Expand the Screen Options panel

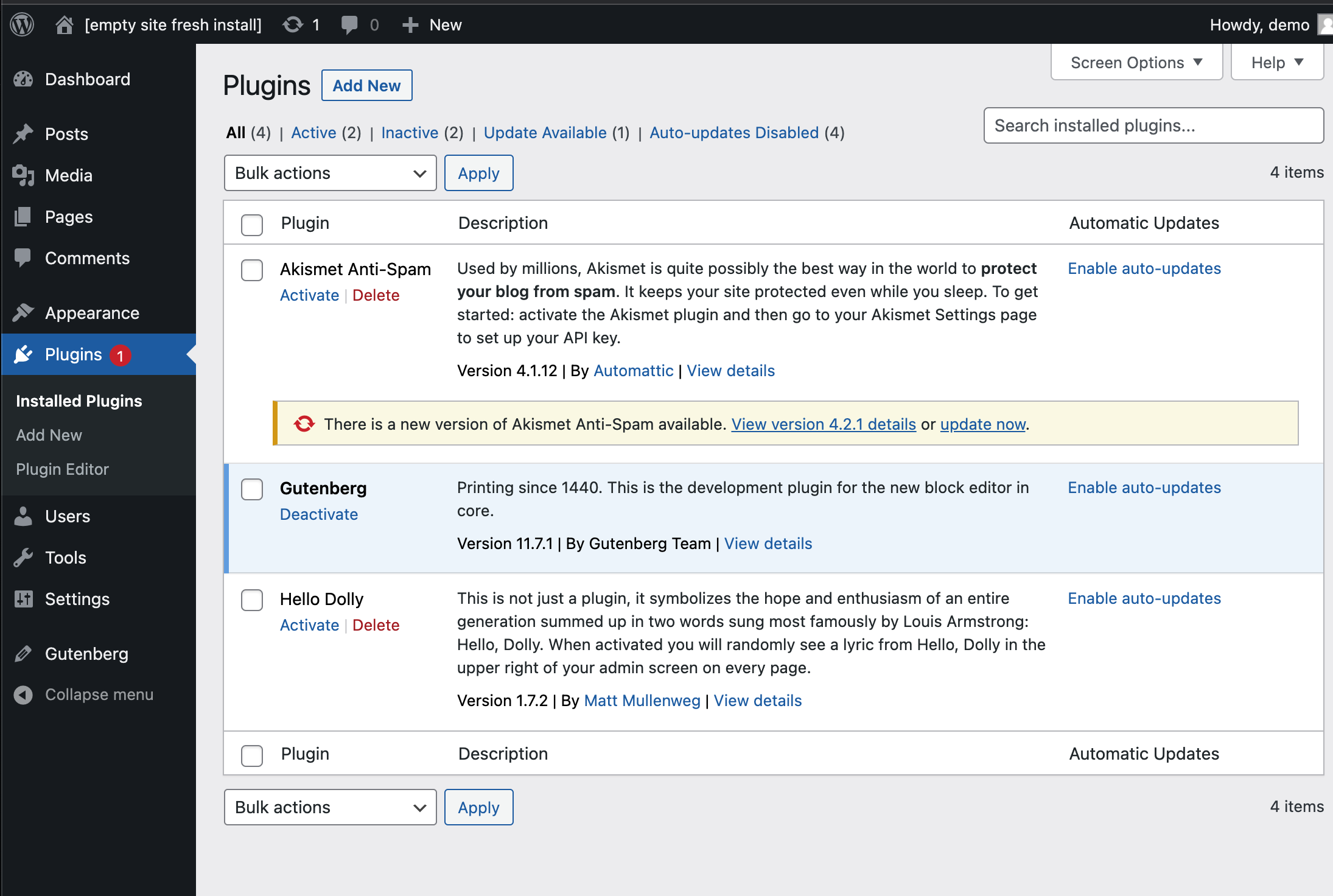click(x=1136, y=61)
